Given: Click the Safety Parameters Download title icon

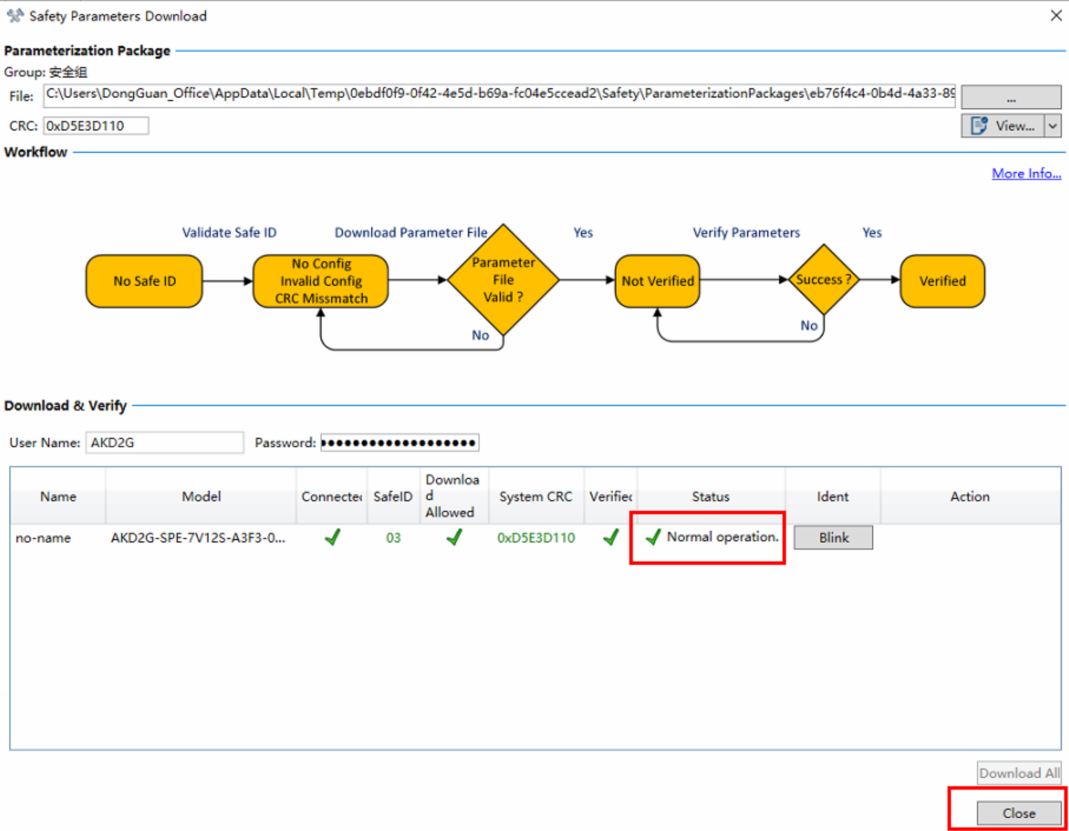Looking at the screenshot, I should (x=14, y=16).
